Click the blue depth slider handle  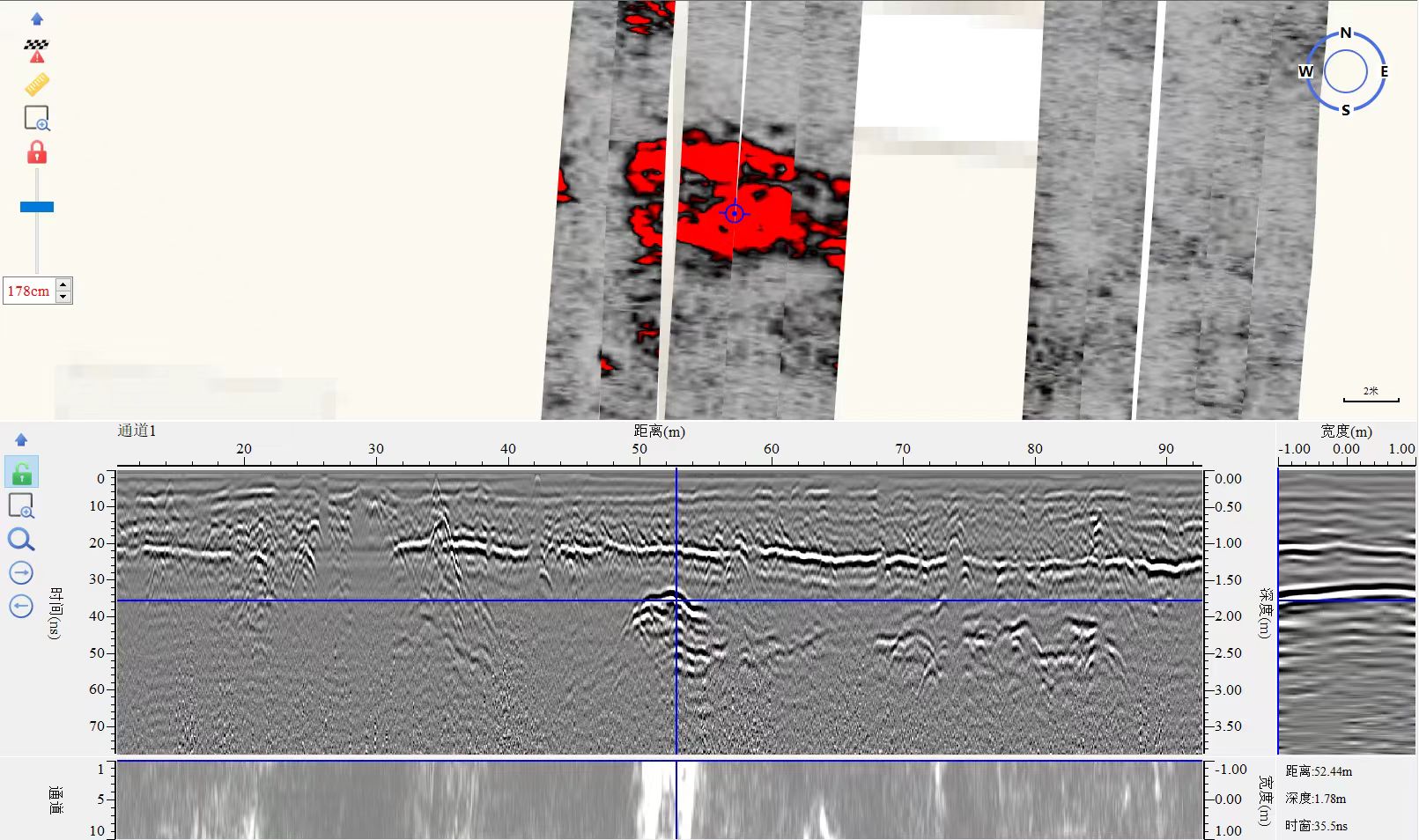click(37, 207)
